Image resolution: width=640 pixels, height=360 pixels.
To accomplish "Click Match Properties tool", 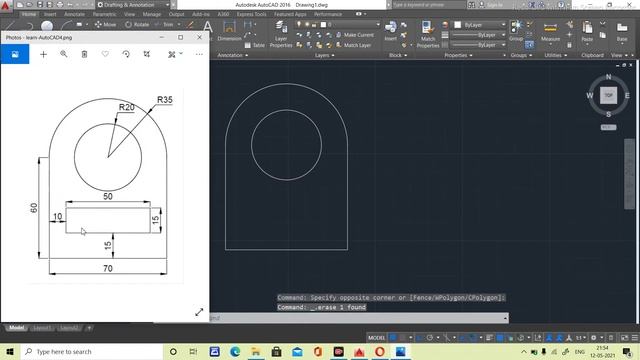I will coord(428,34).
